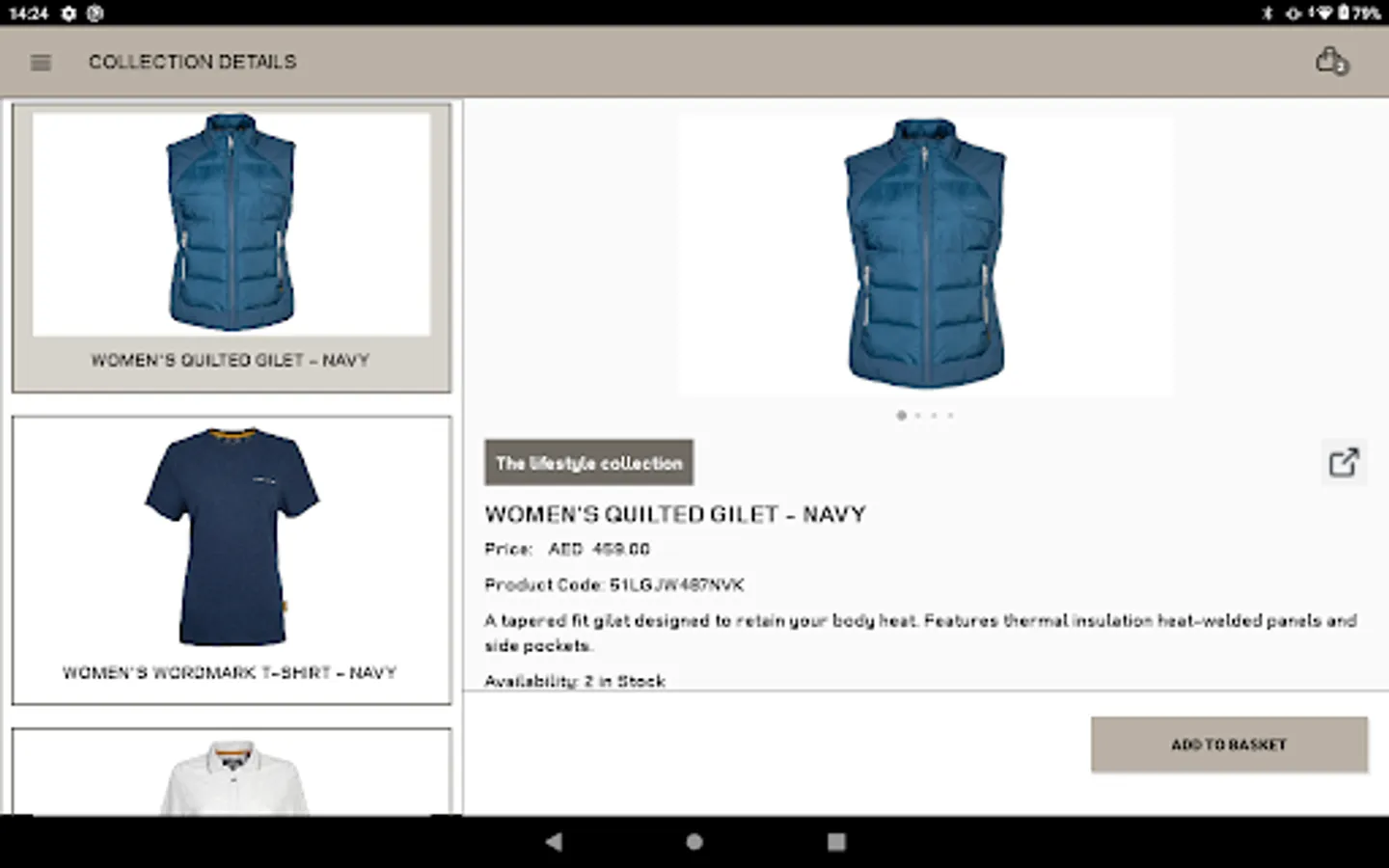Switch to third image carousel dot
Screen dimensions: 1389x868
point(934,416)
